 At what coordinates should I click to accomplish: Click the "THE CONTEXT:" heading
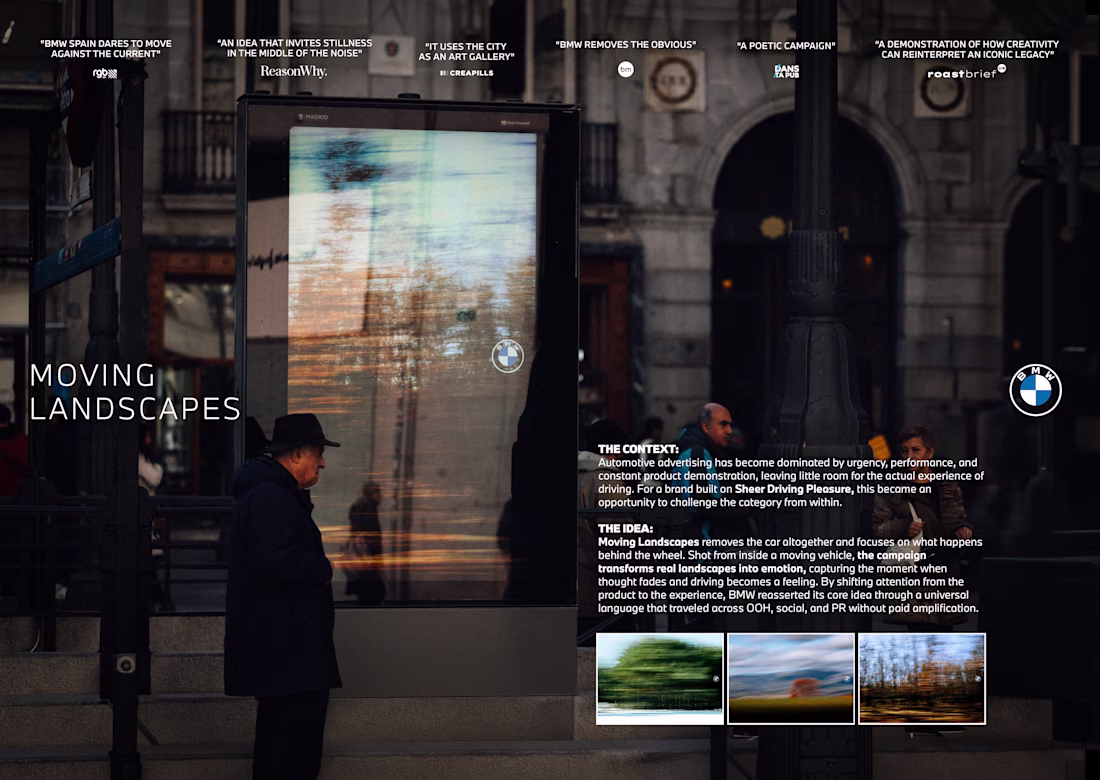point(638,449)
